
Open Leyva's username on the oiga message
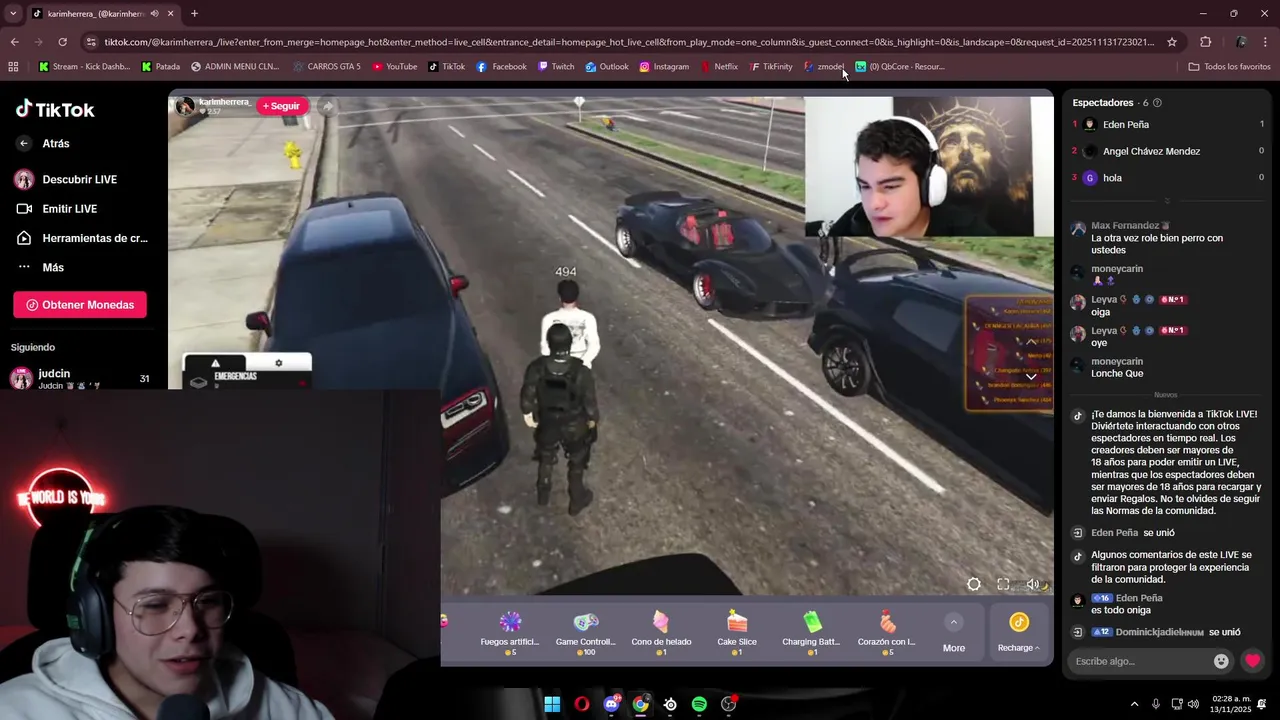1104,299
